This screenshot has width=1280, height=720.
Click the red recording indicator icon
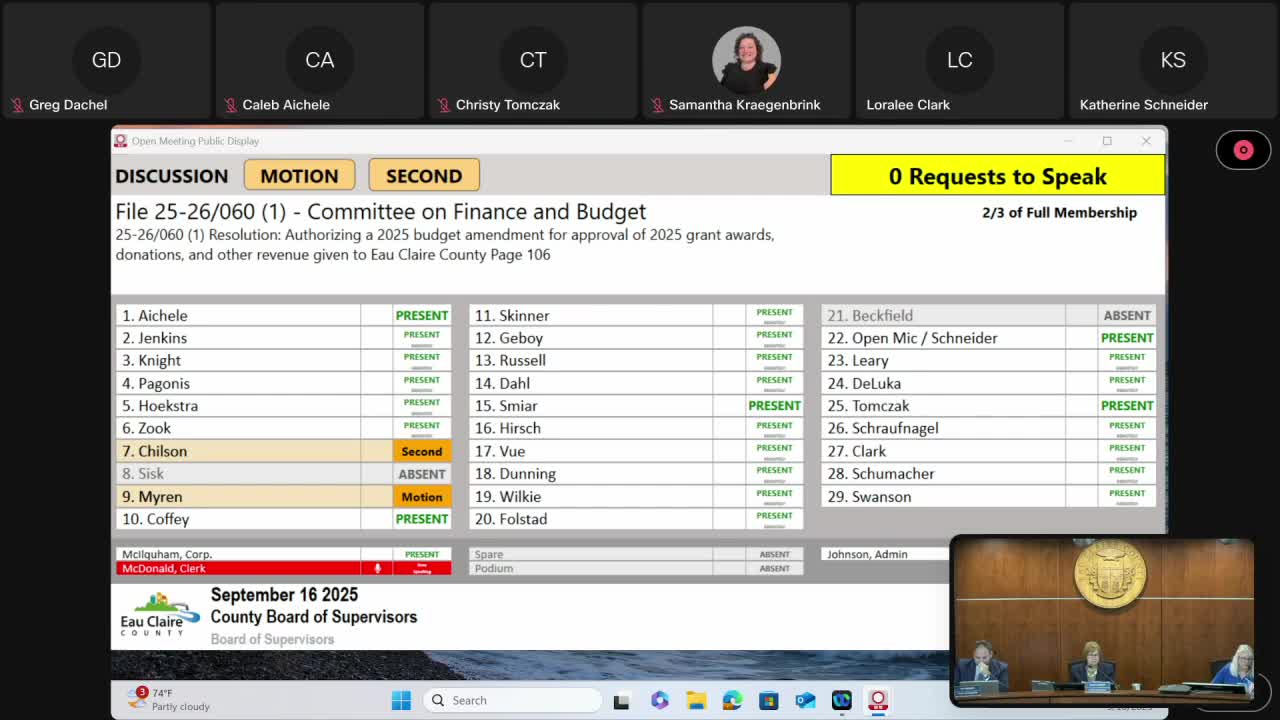click(x=1243, y=150)
